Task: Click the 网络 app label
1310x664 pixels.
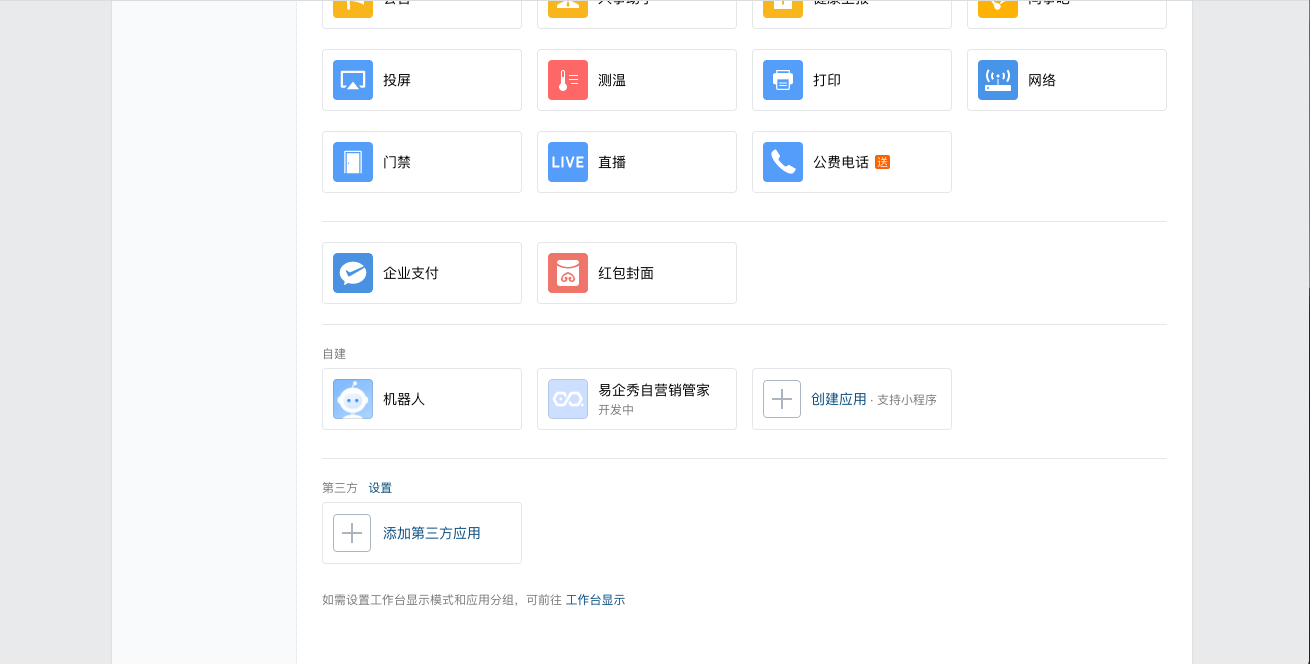Action: coord(1042,80)
